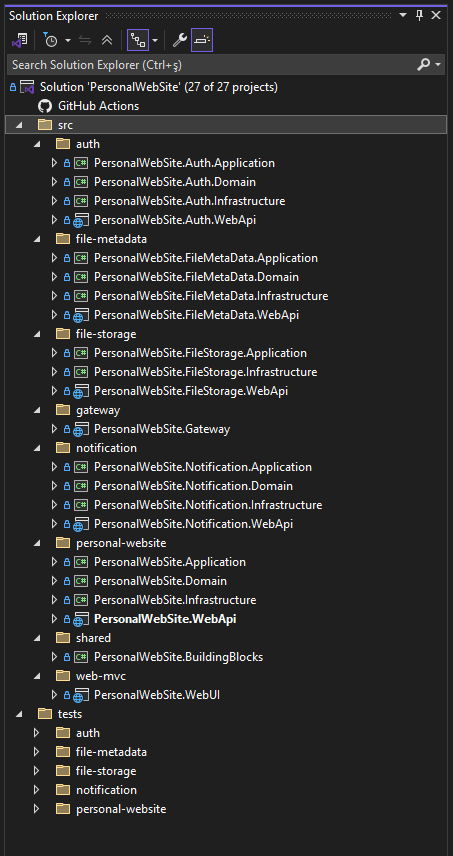Click web icon of PersonalWebSite.FileStorage.WebApi

tap(81, 391)
